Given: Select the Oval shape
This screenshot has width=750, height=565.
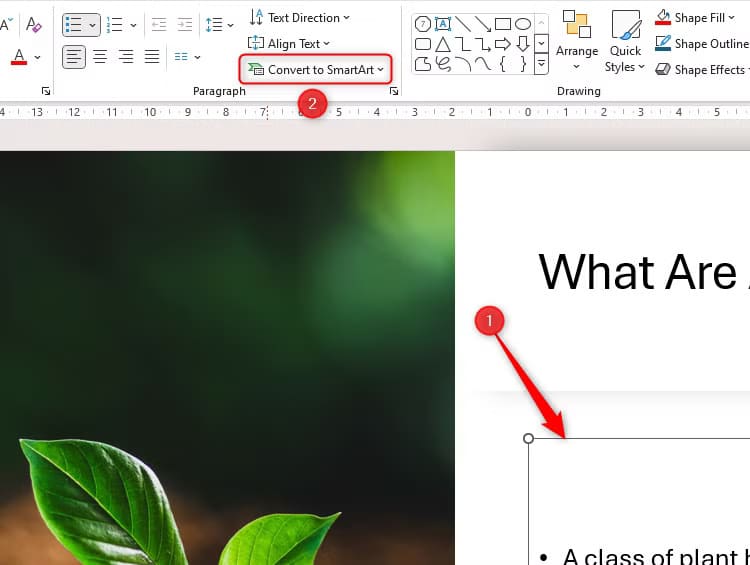Looking at the screenshot, I should point(523,24).
